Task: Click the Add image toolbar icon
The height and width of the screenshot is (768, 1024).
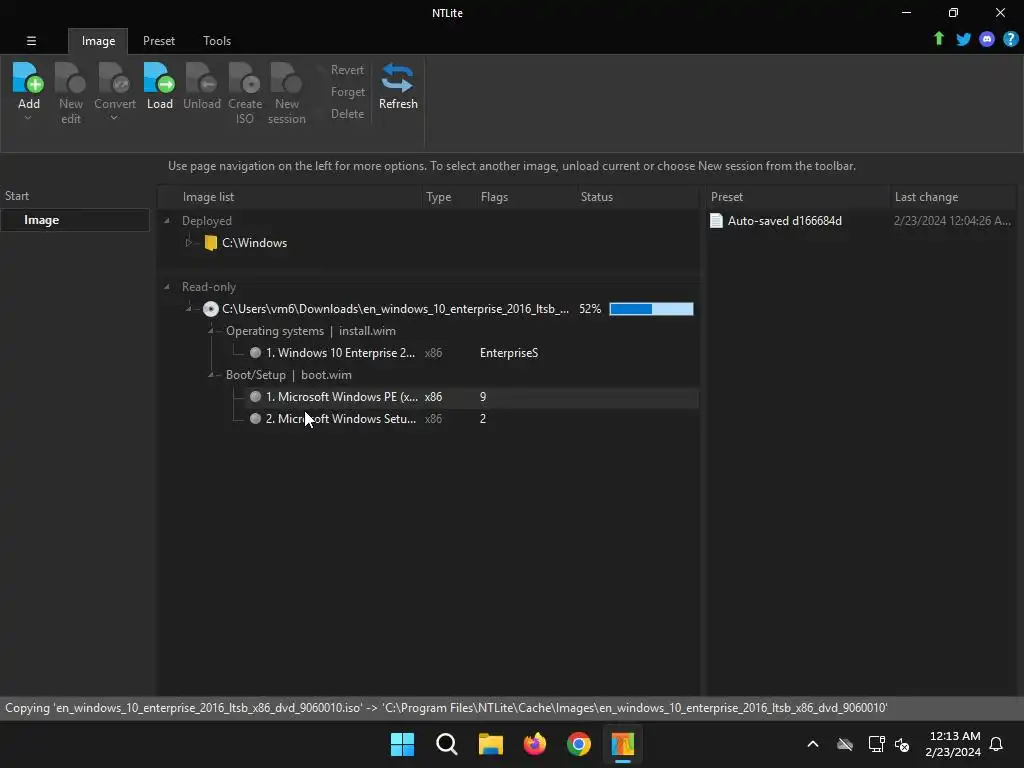Action: pos(28,78)
